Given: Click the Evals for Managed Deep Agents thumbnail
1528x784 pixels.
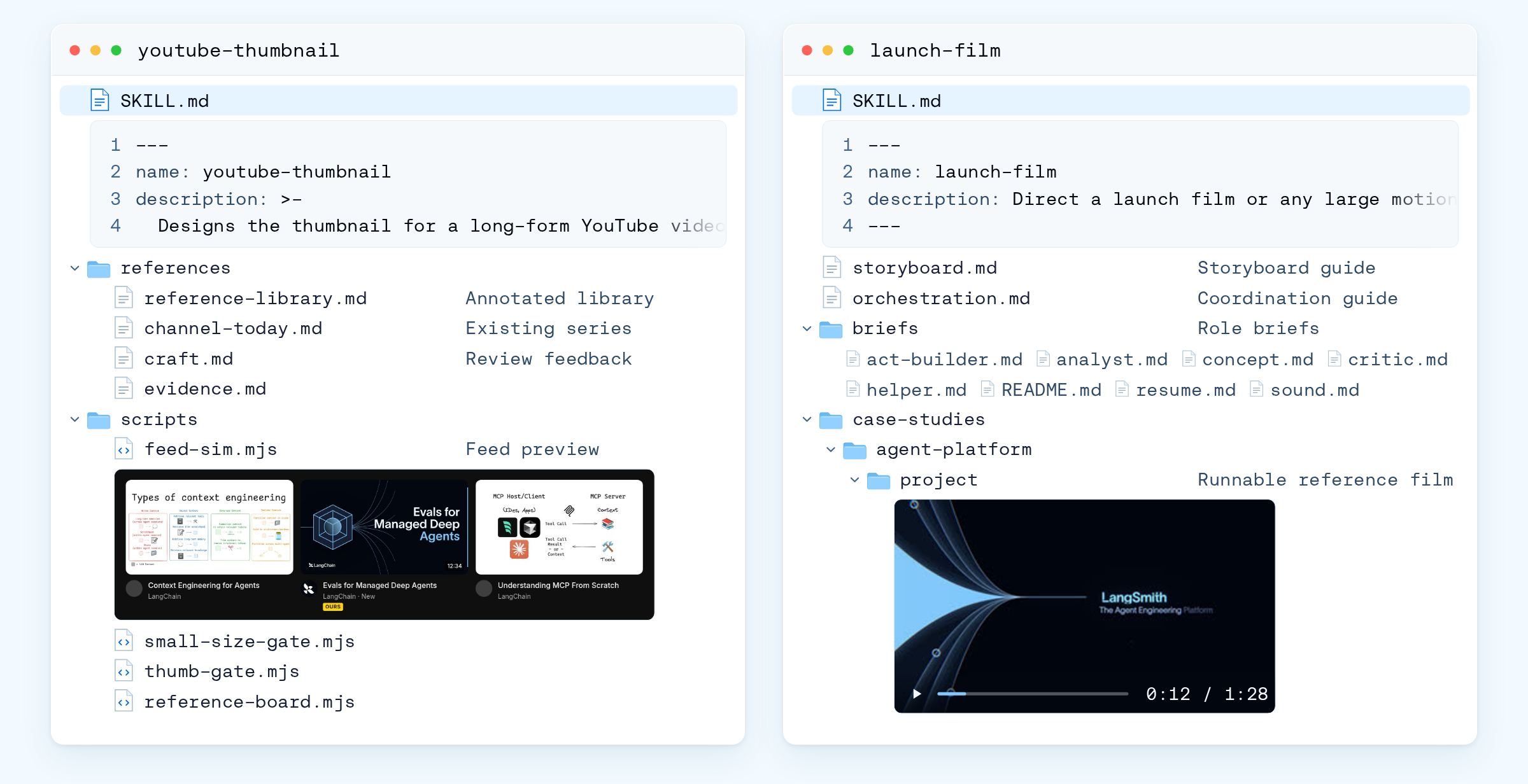Looking at the screenshot, I should click(x=384, y=528).
